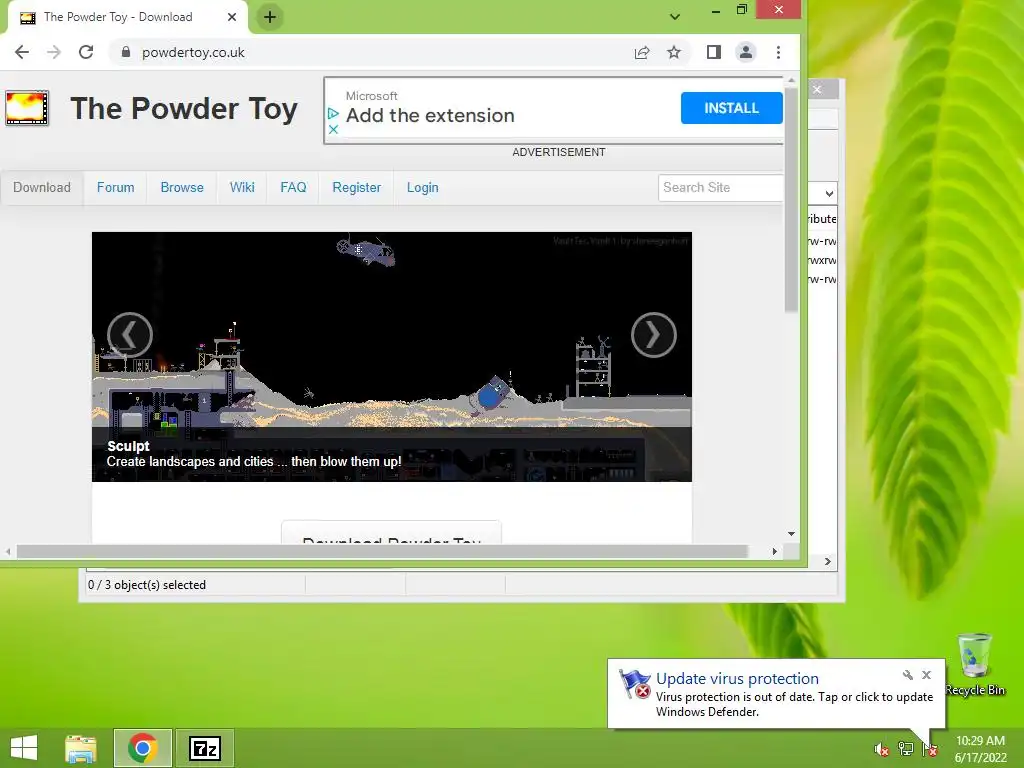This screenshot has width=1024, height=768.
Task: Close the background file manager window
Action: pos(817,89)
